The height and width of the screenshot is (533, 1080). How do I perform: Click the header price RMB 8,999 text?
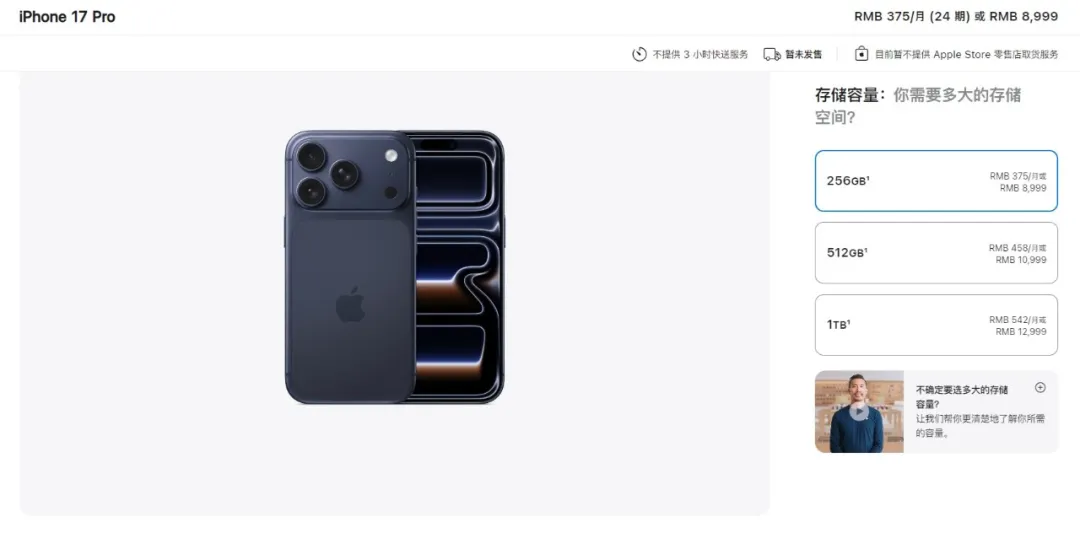(x=1024, y=17)
